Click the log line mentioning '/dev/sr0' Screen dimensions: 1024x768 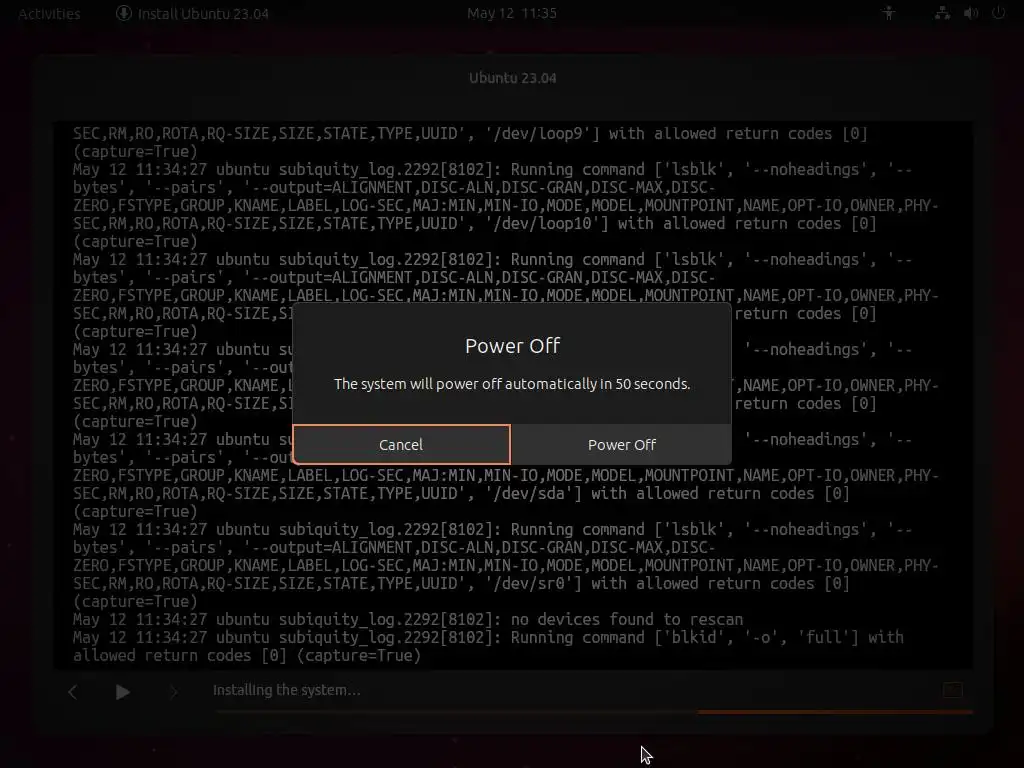(x=461, y=583)
